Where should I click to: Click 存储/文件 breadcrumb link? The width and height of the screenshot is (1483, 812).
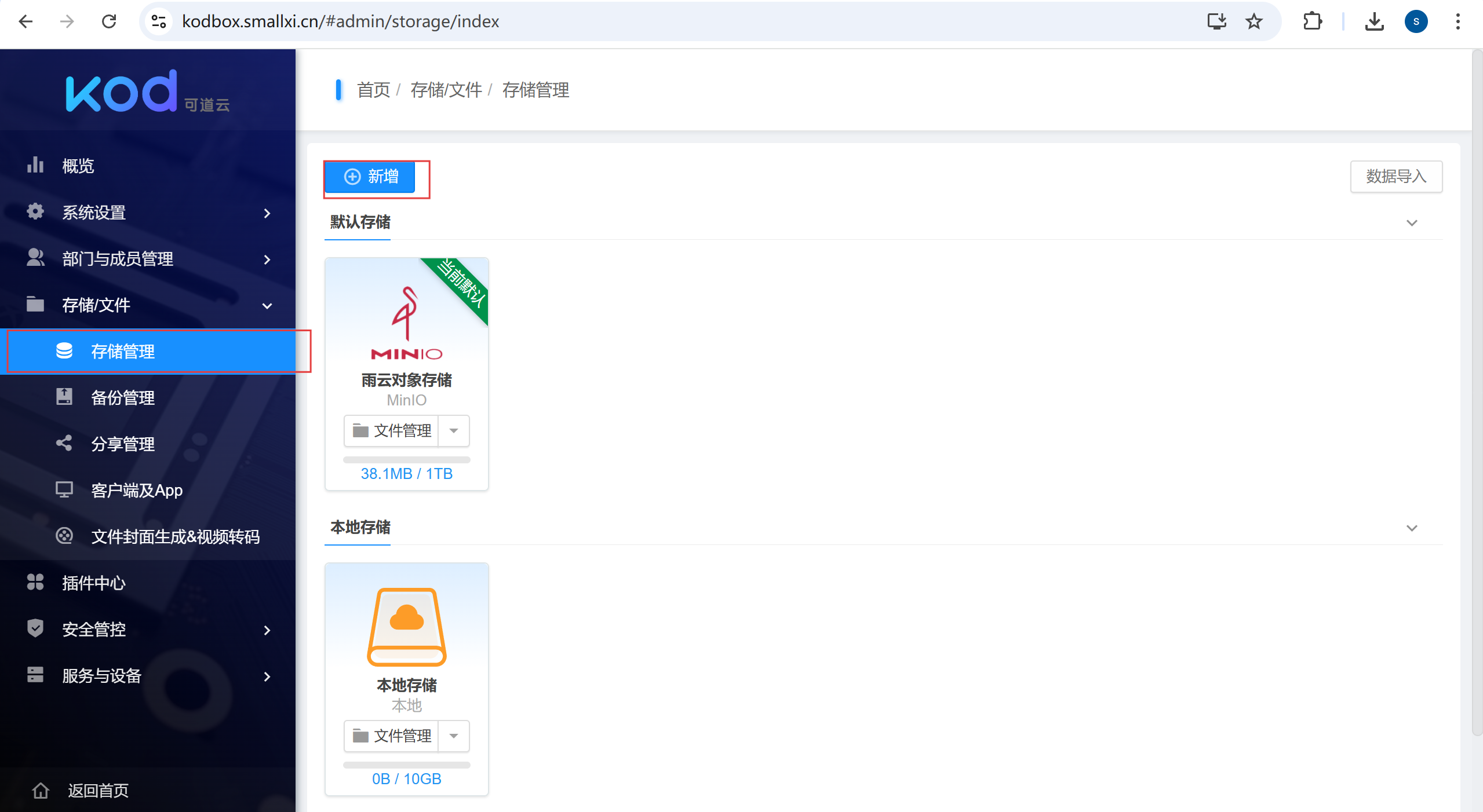coord(446,90)
